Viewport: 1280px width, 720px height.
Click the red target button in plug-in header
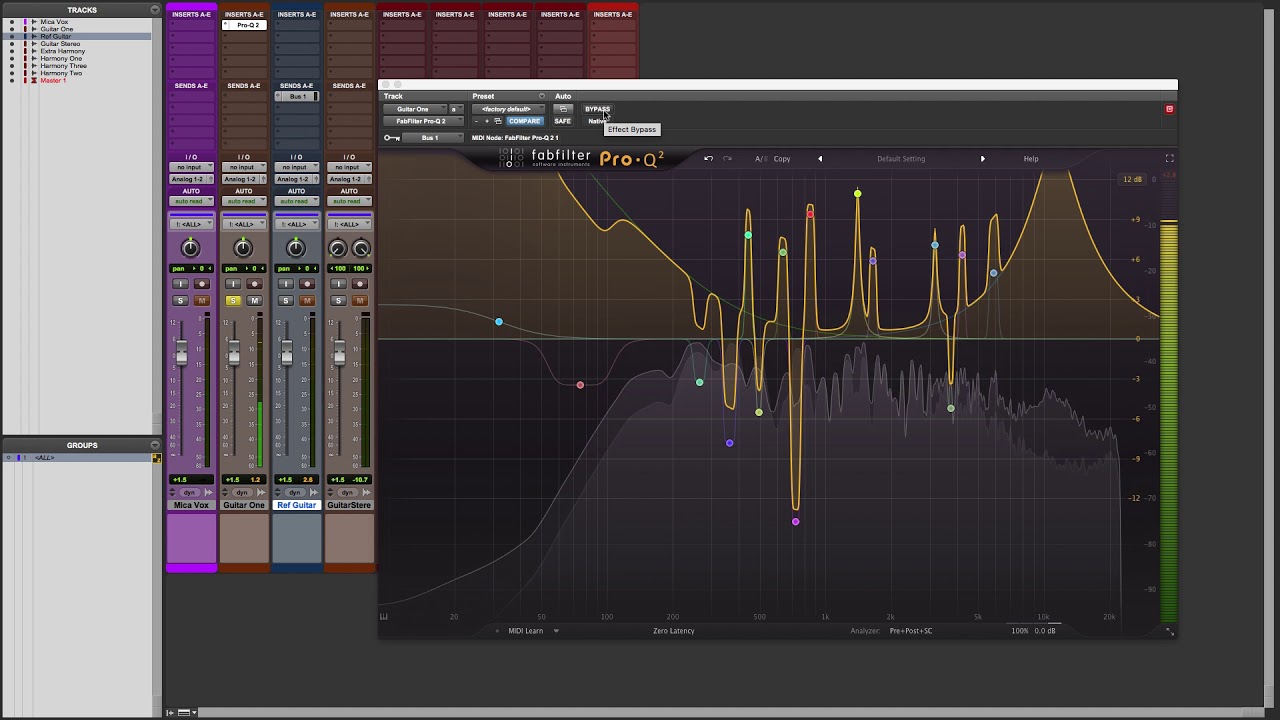(x=1169, y=109)
